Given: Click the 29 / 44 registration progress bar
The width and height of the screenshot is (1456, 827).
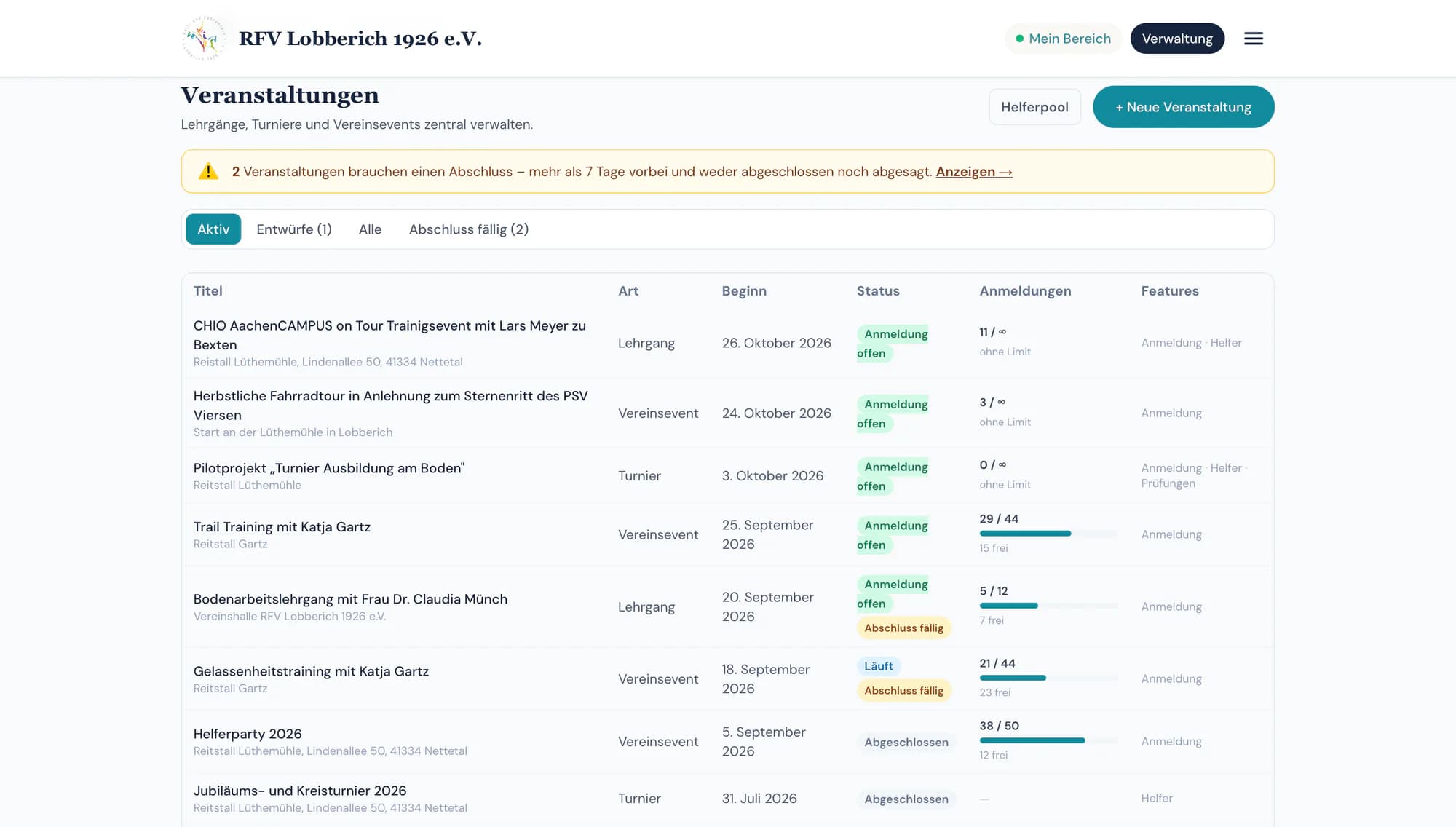Looking at the screenshot, I should pyautogui.click(x=1048, y=534).
